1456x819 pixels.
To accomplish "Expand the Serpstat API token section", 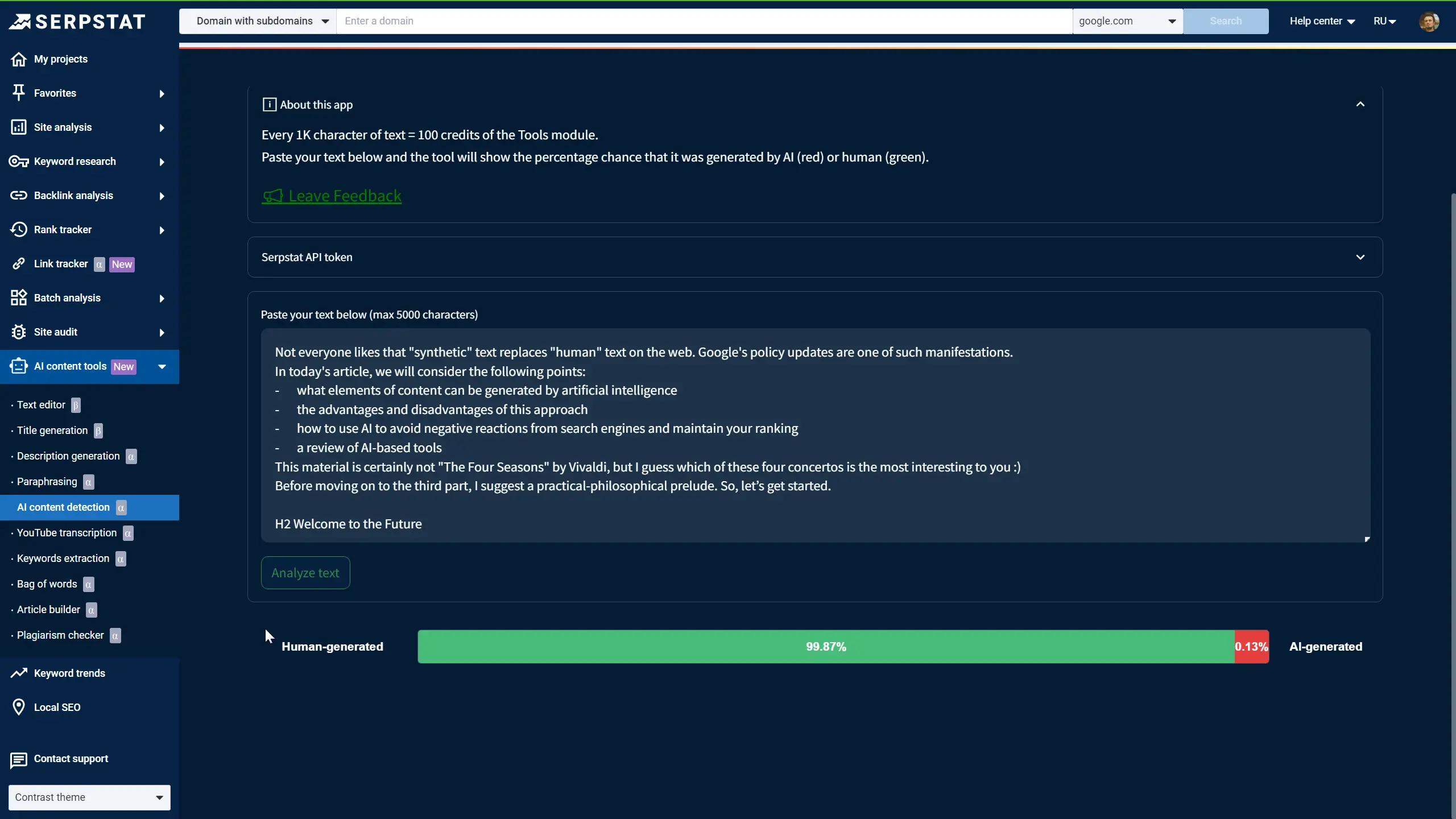I will [1360, 257].
